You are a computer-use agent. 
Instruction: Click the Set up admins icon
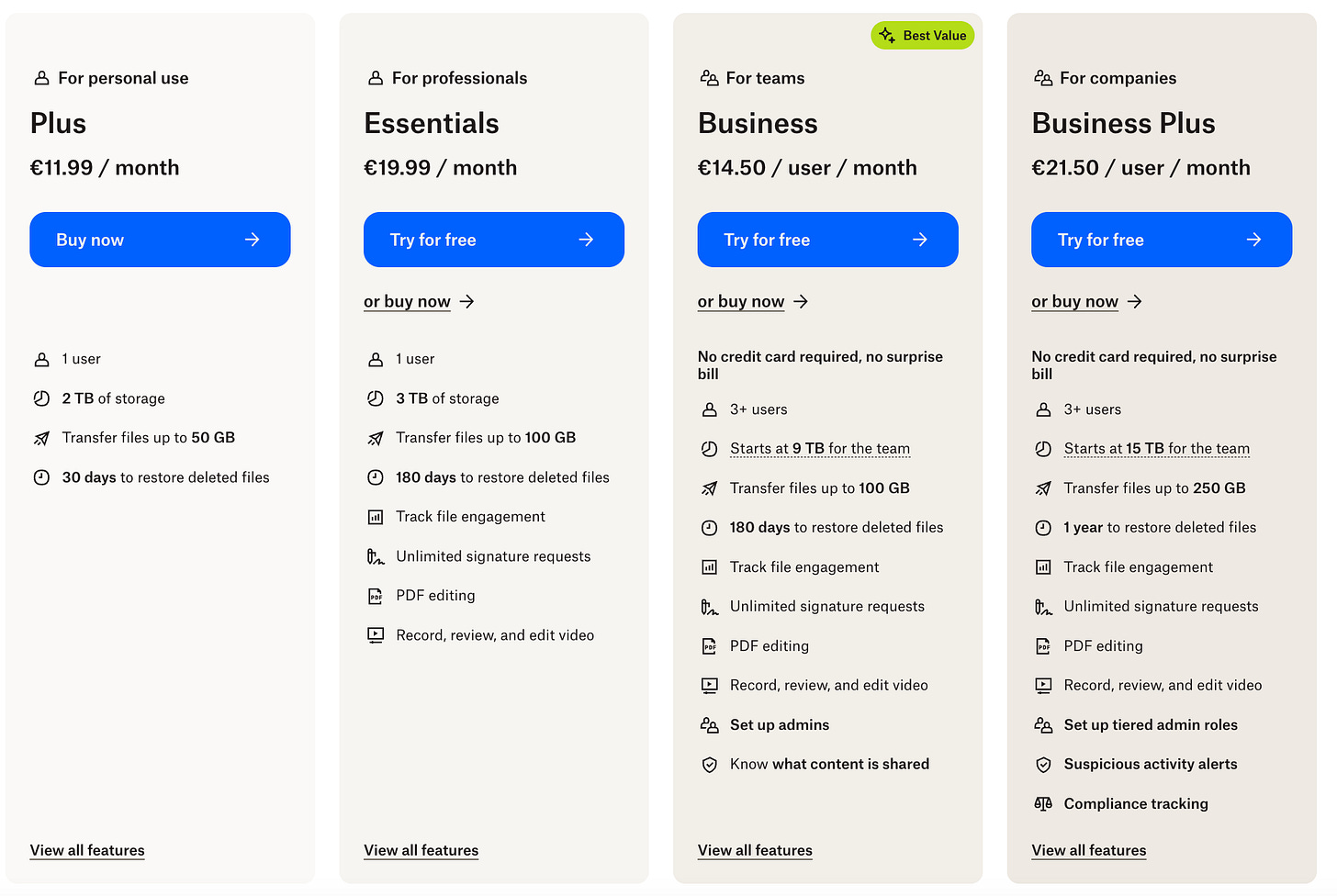pyautogui.click(x=709, y=725)
